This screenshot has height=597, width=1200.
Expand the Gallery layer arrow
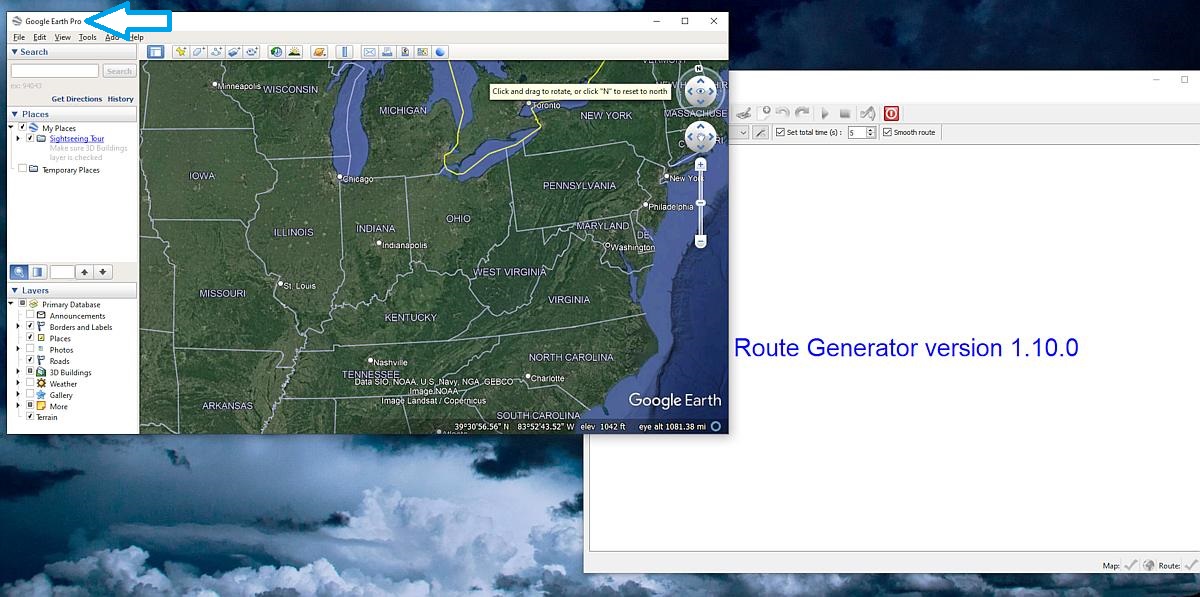19,395
